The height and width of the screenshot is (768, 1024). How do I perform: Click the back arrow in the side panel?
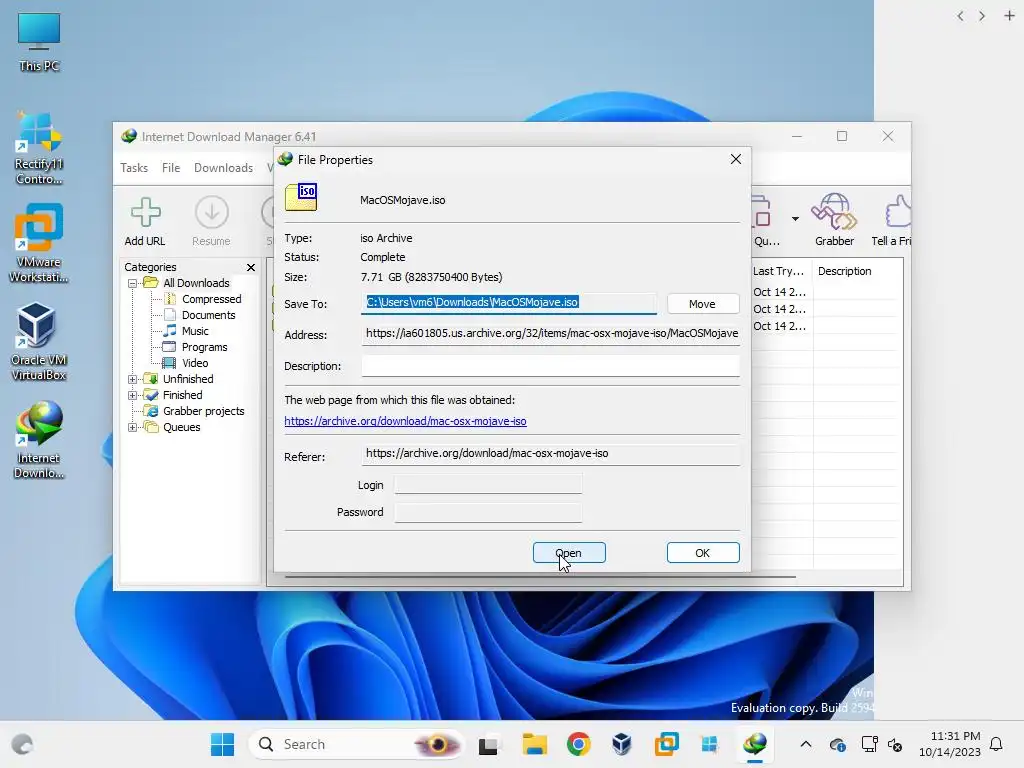point(960,16)
